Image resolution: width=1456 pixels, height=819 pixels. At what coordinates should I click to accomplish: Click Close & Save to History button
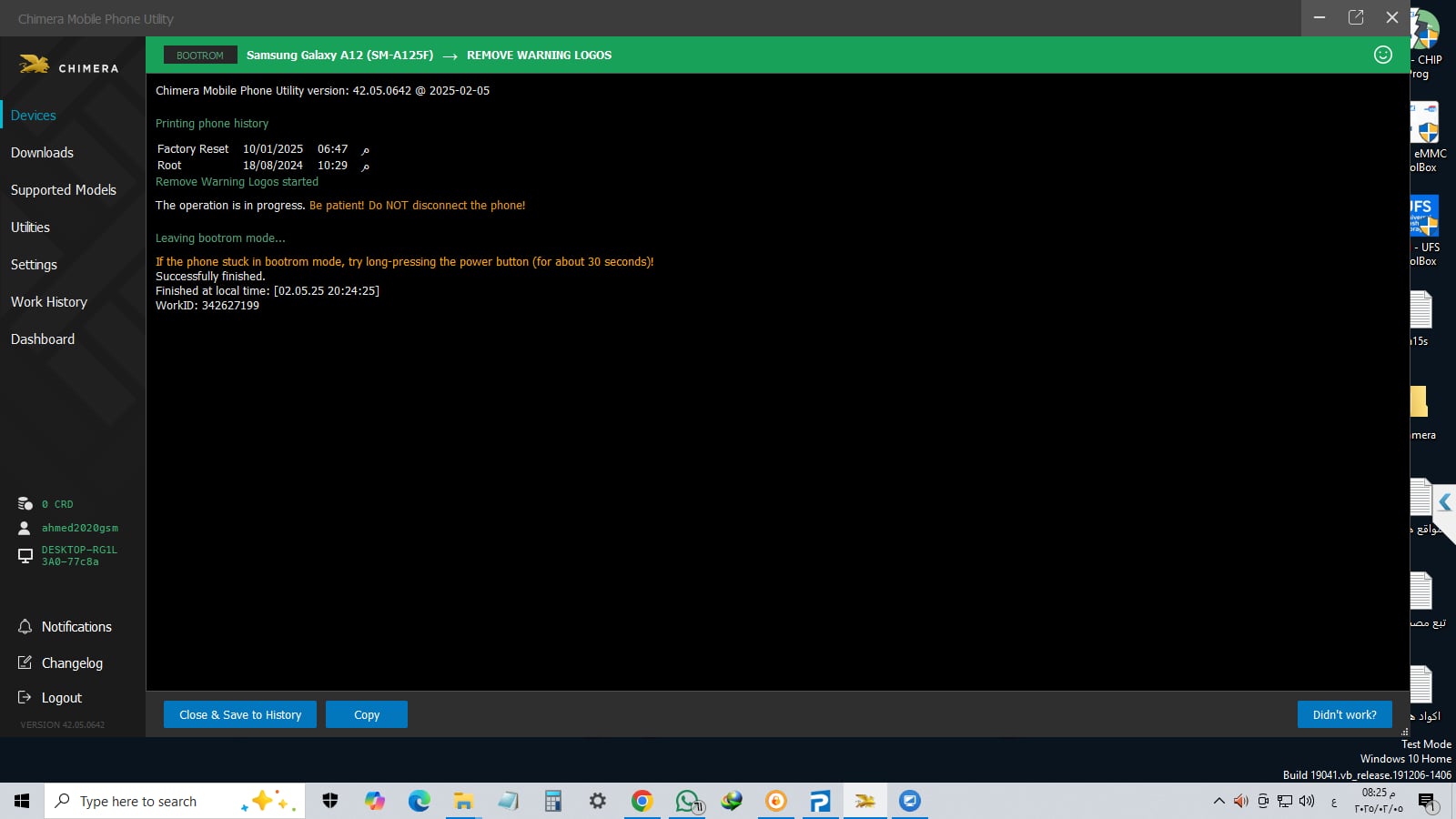click(x=240, y=714)
